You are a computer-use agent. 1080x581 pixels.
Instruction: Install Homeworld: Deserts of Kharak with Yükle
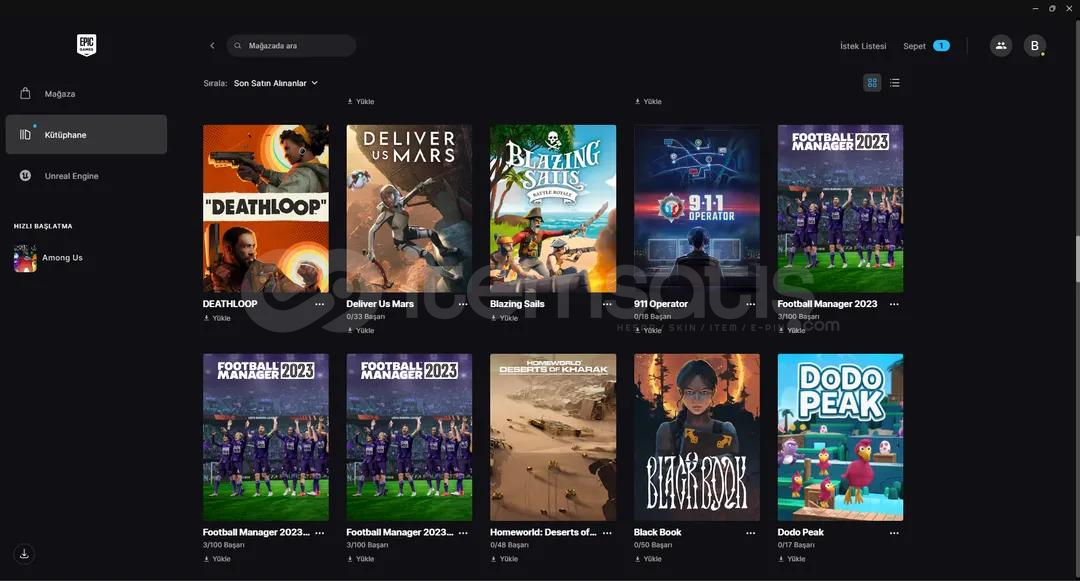[x=505, y=559]
